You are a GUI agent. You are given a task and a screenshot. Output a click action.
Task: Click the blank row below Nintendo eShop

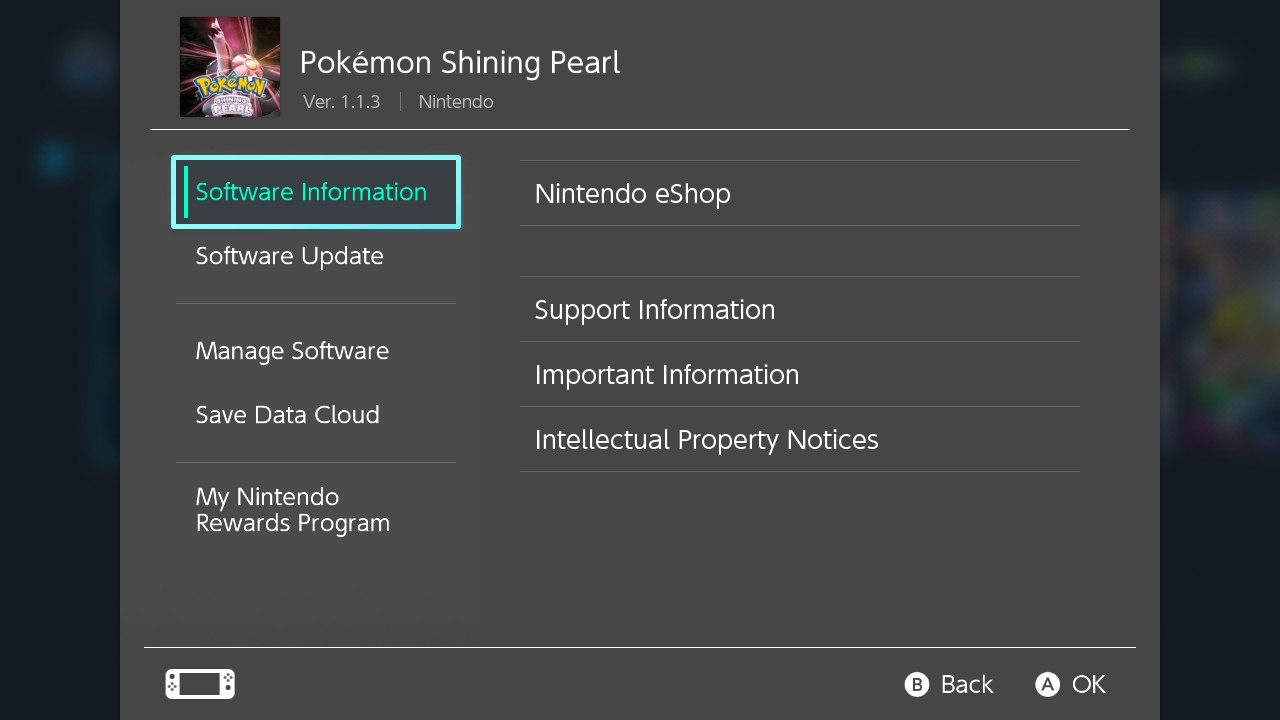(x=799, y=251)
